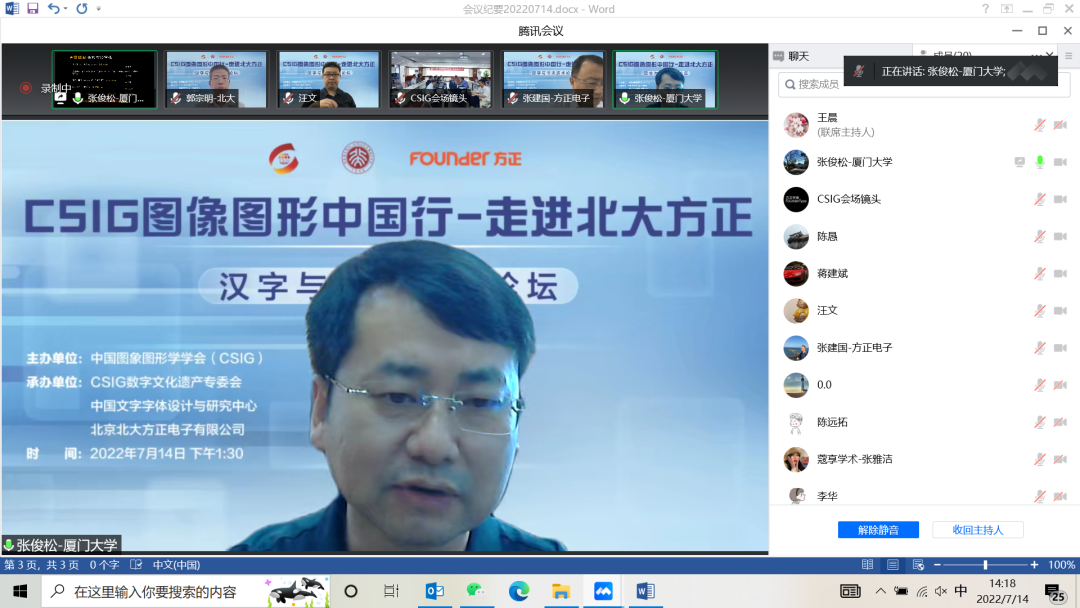Click the Save icon in Word's quick access toolbar
The height and width of the screenshot is (608, 1080).
32,9
